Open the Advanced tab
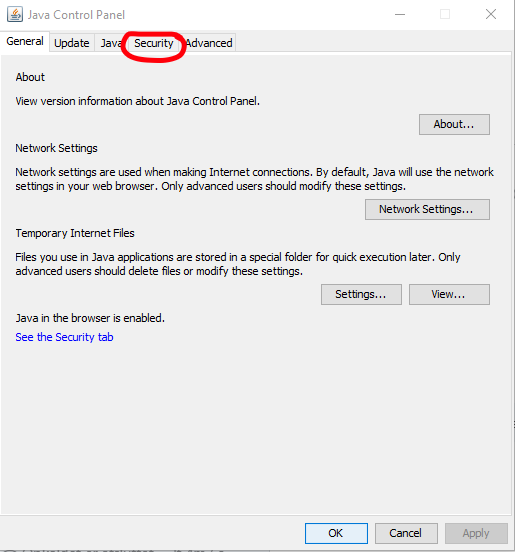This screenshot has height=552, width=515. pos(208,43)
